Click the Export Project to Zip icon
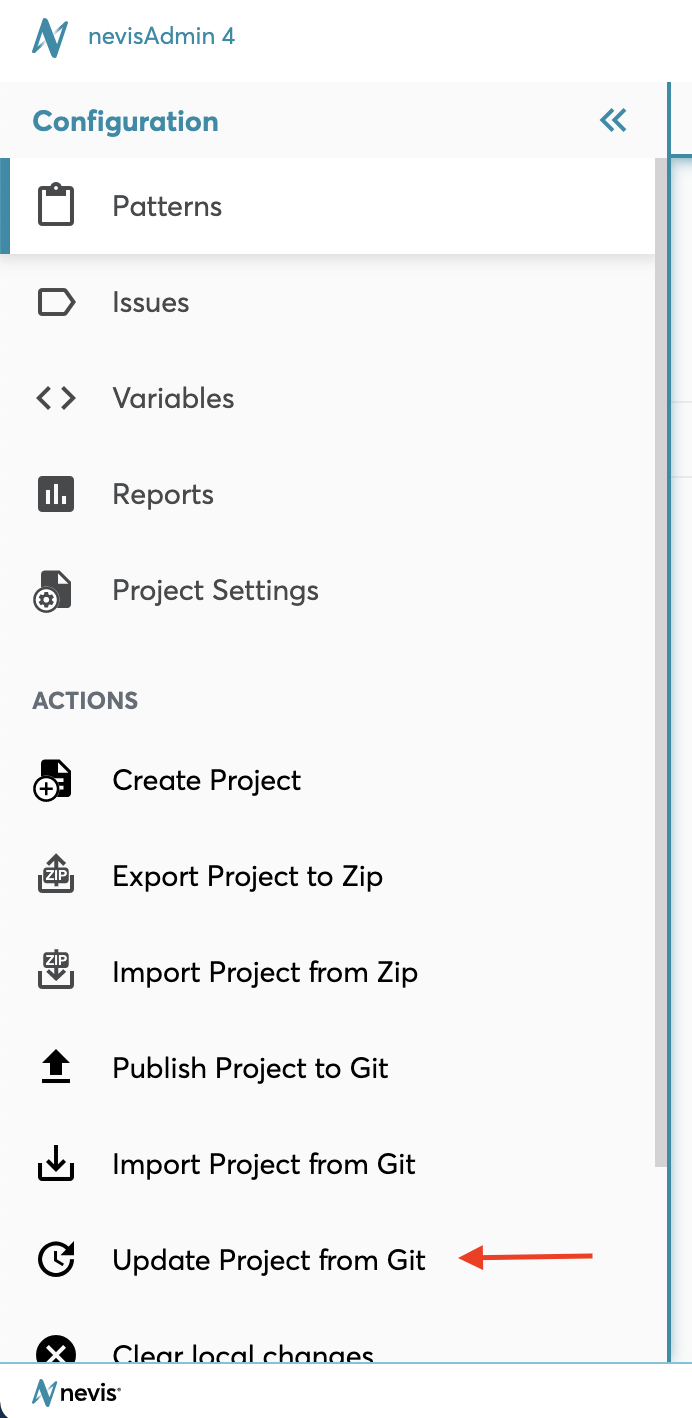Screen dimensions: 692x1418 coord(56,876)
